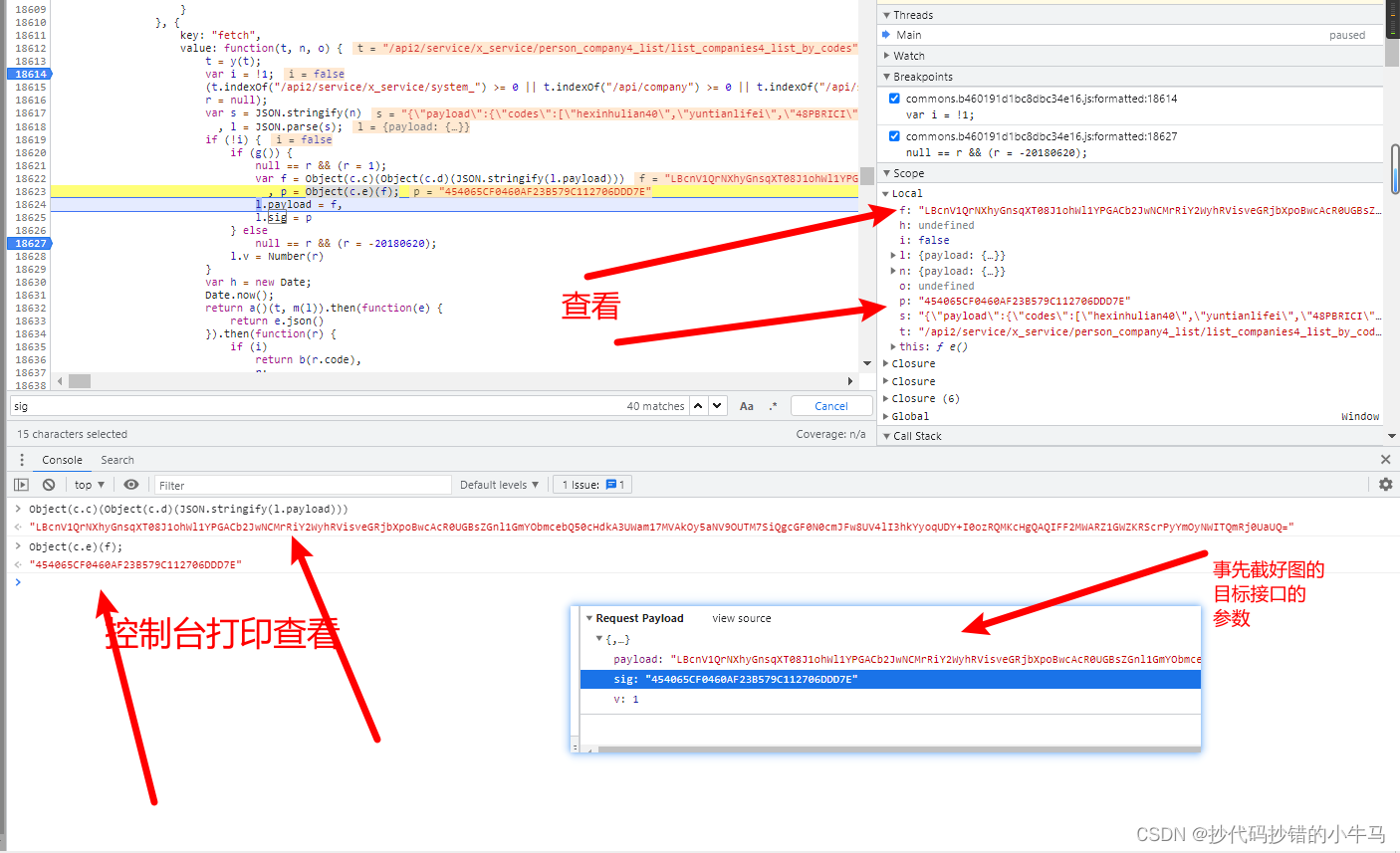The image size is (1400, 853).
Task: Toggle regex .* search option
Action: coord(773,406)
